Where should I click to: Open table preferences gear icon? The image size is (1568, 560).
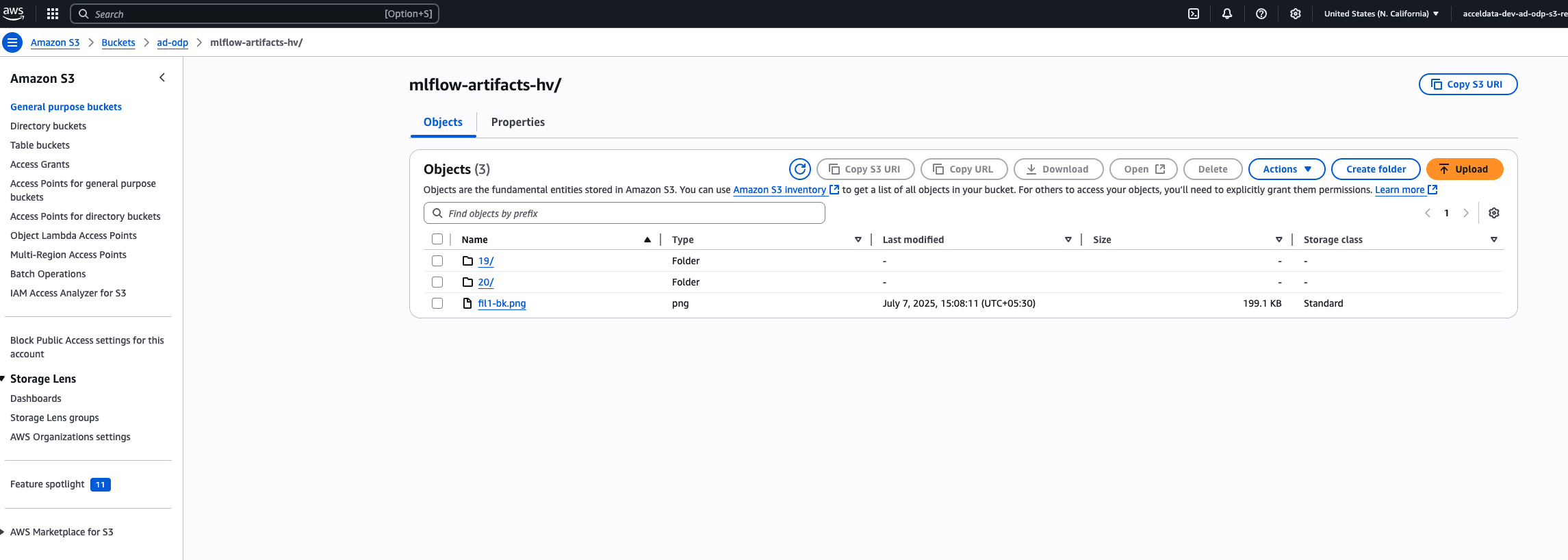tap(1494, 213)
